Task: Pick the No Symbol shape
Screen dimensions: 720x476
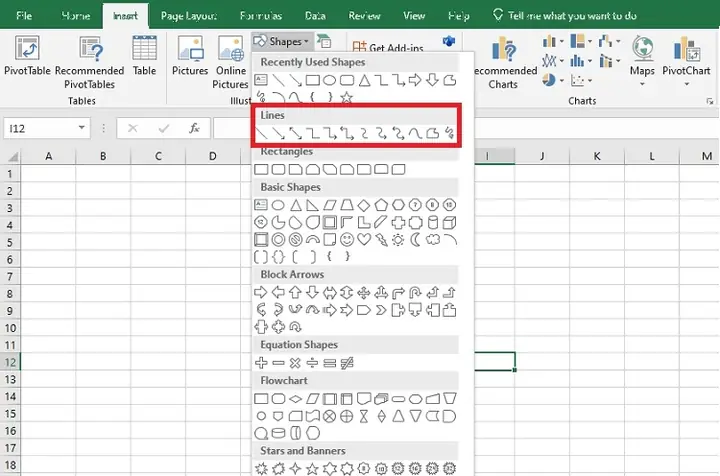Action: [295, 240]
